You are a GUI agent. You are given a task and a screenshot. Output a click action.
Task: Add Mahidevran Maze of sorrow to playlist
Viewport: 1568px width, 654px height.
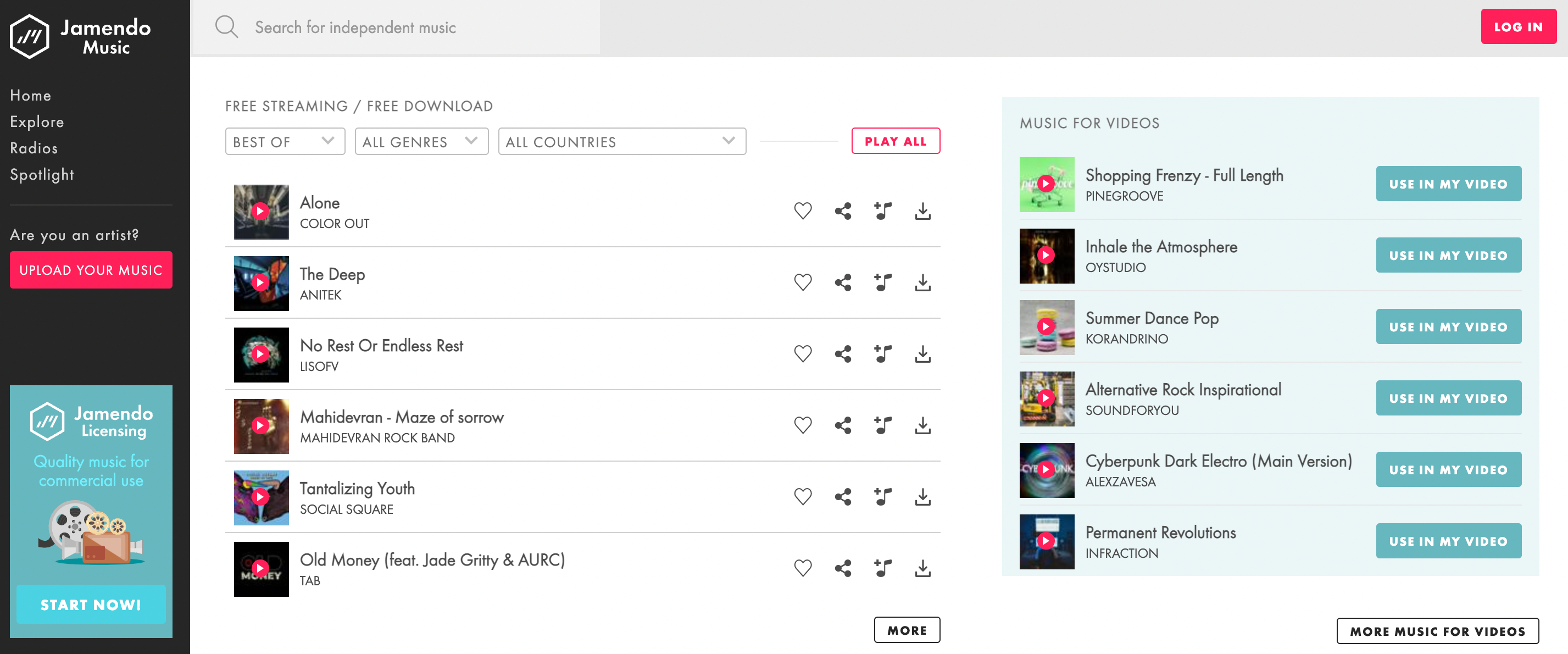[x=882, y=425]
